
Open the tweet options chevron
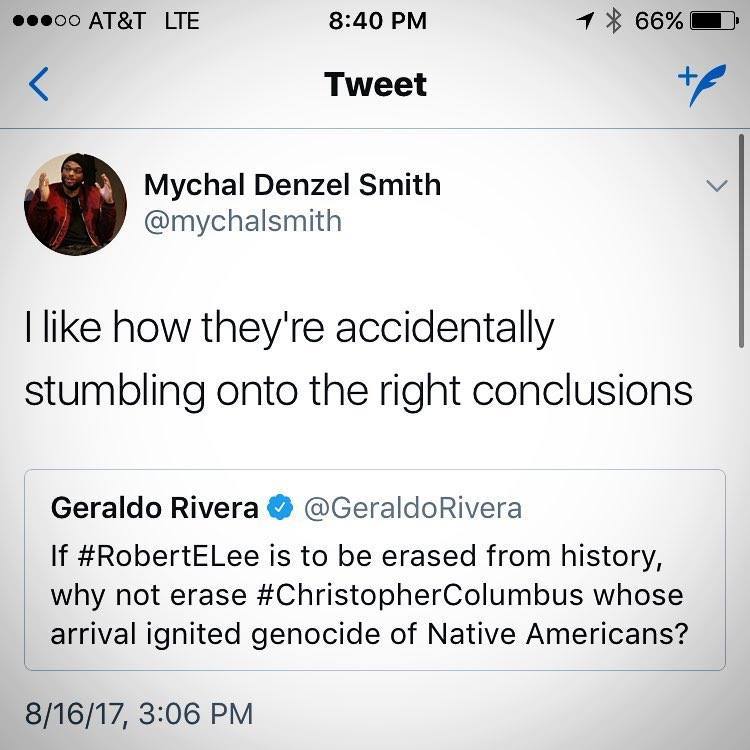pos(716,186)
